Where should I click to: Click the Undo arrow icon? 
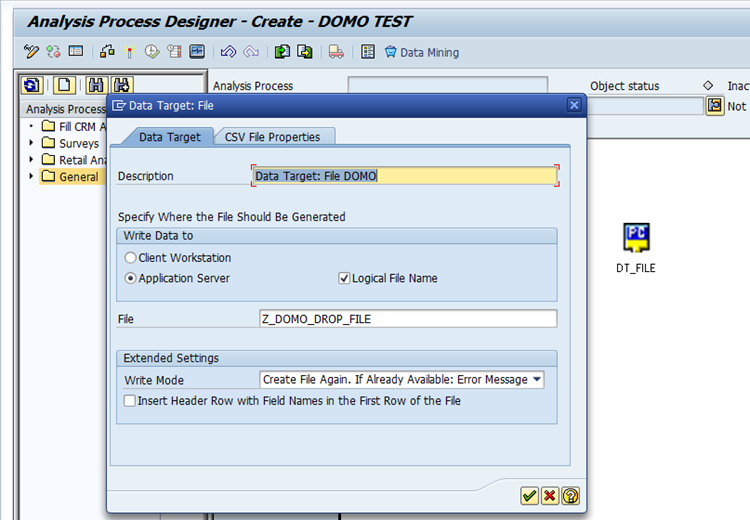pos(228,51)
